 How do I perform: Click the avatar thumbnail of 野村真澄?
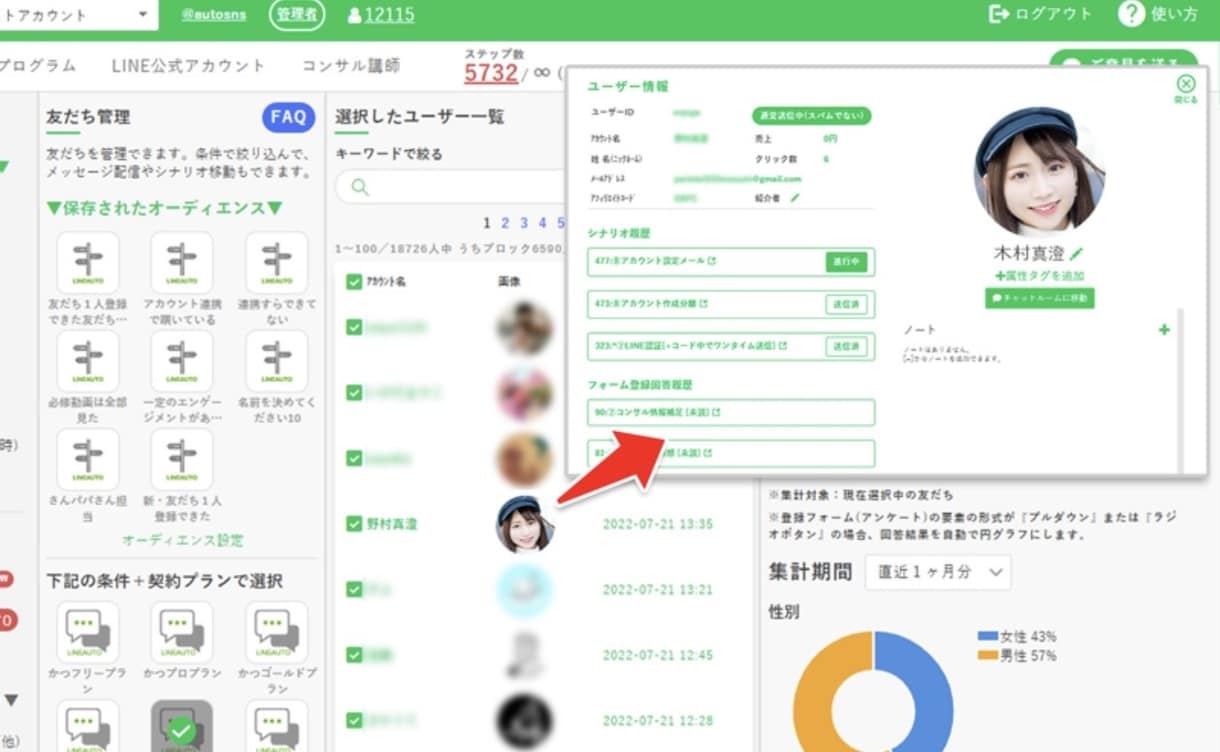tap(525, 524)
